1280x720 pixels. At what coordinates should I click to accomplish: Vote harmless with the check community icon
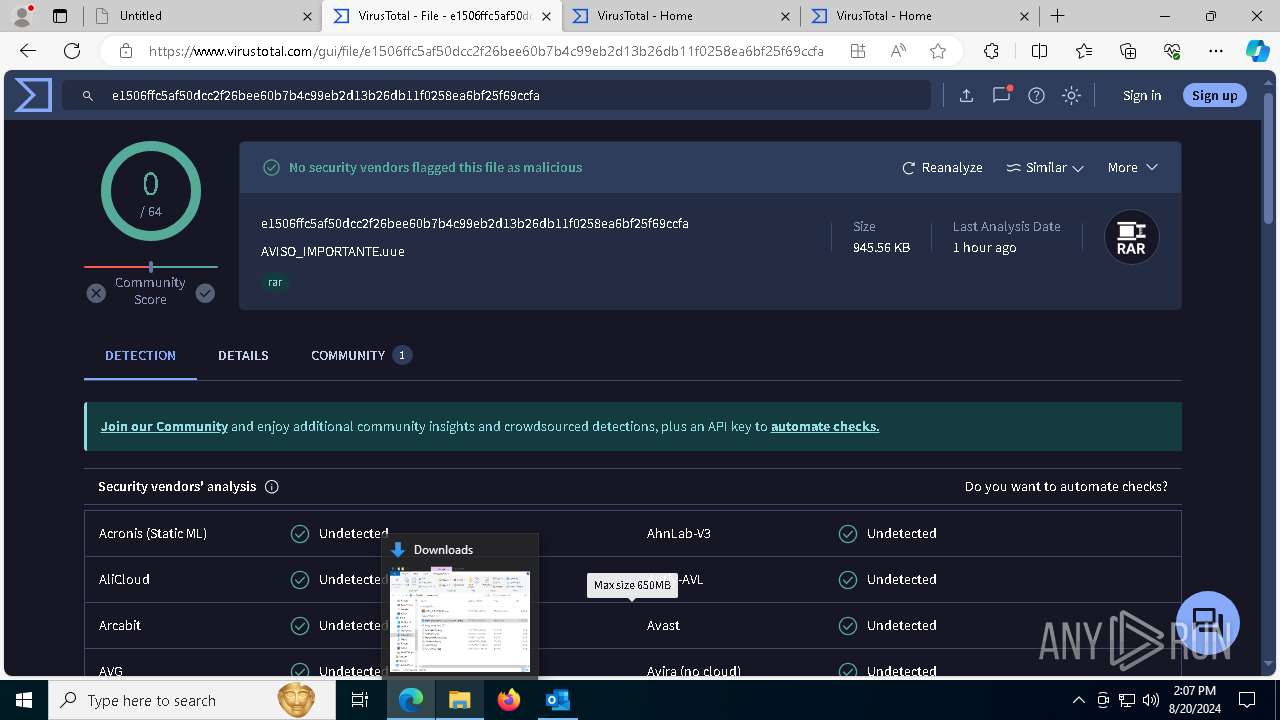pos(205,293)
